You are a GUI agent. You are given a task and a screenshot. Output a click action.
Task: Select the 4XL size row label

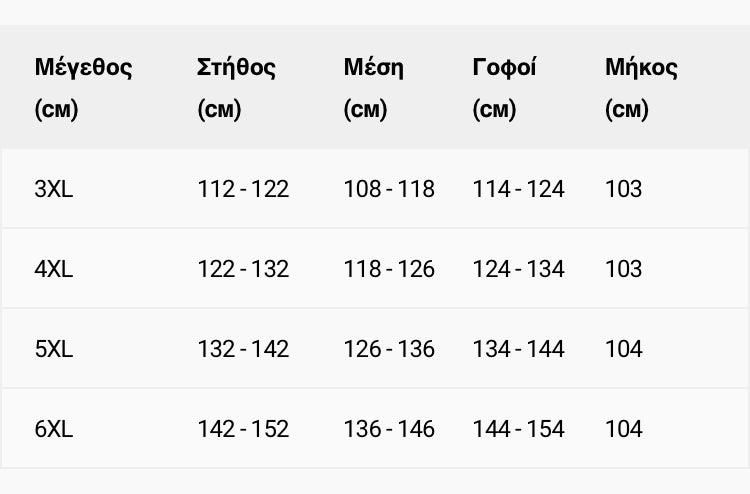(x=54, y=269)
